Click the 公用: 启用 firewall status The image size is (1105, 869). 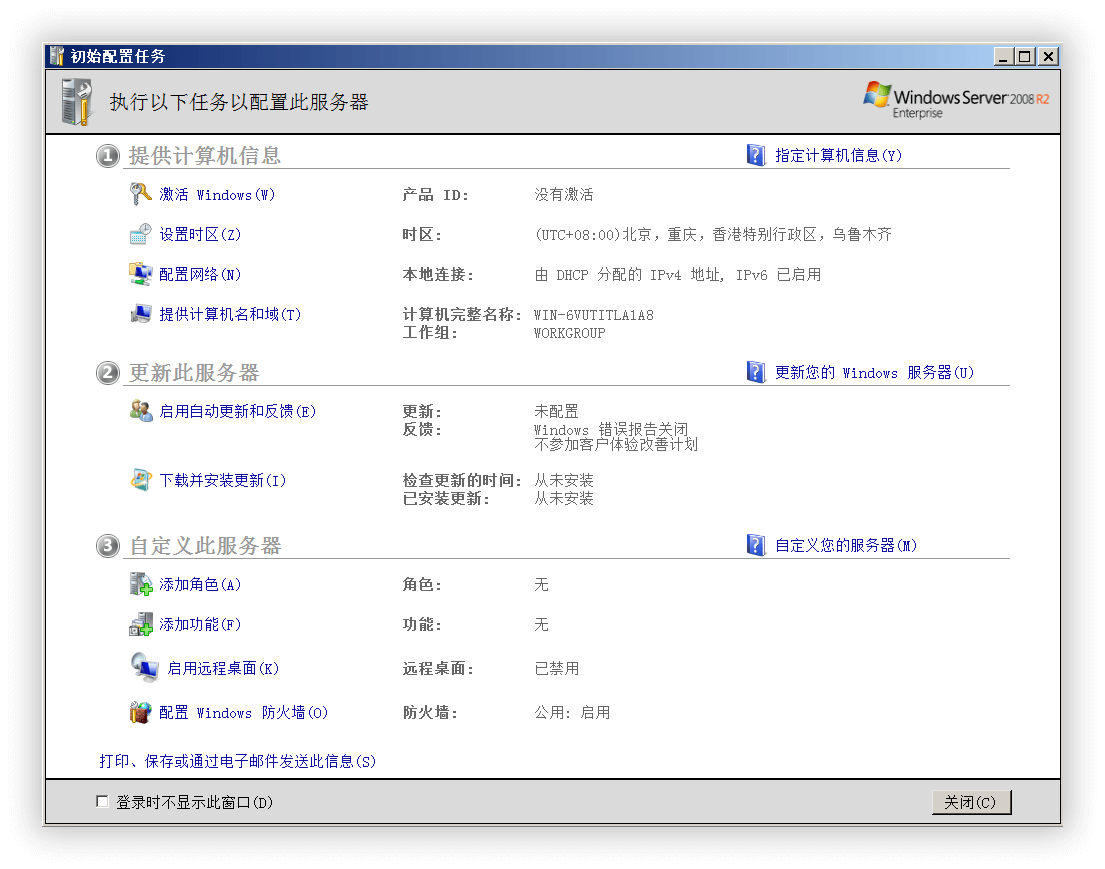(572, 713)
